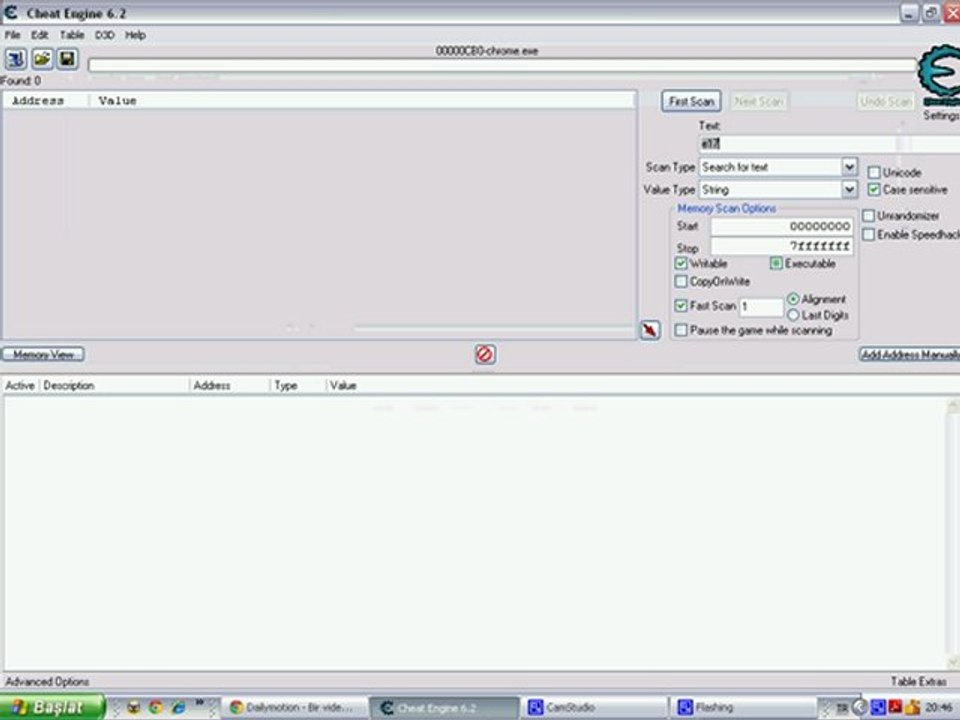Click the red Adobe tray icon

(895, 707)
